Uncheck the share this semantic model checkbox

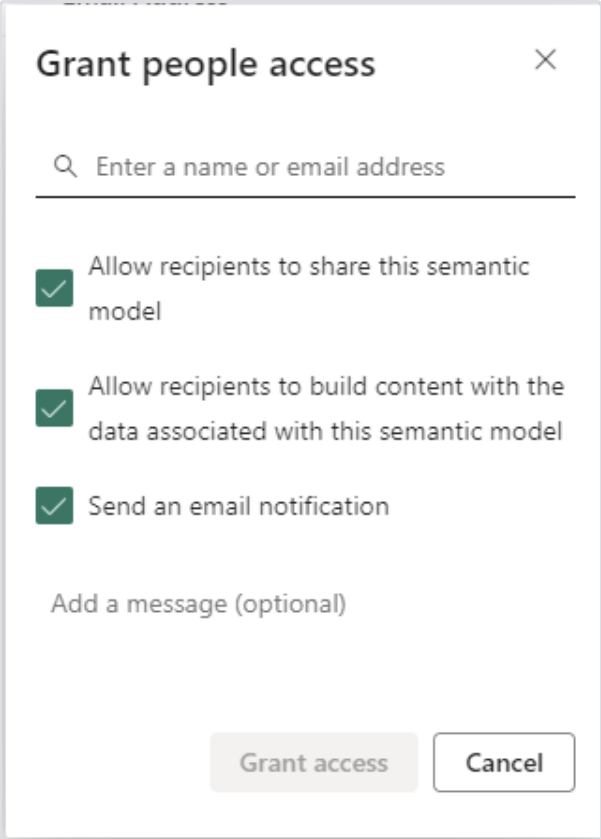[55, 288]
